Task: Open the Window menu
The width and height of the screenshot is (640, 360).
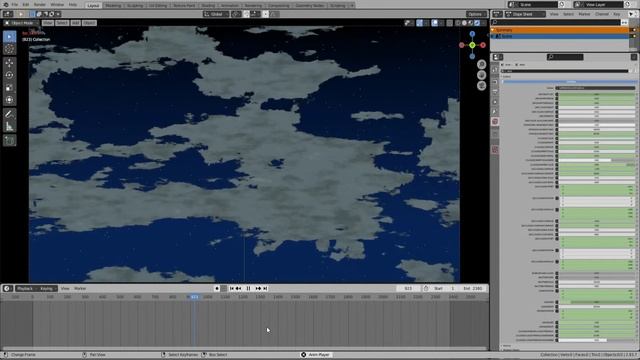Action: [57, 4]
